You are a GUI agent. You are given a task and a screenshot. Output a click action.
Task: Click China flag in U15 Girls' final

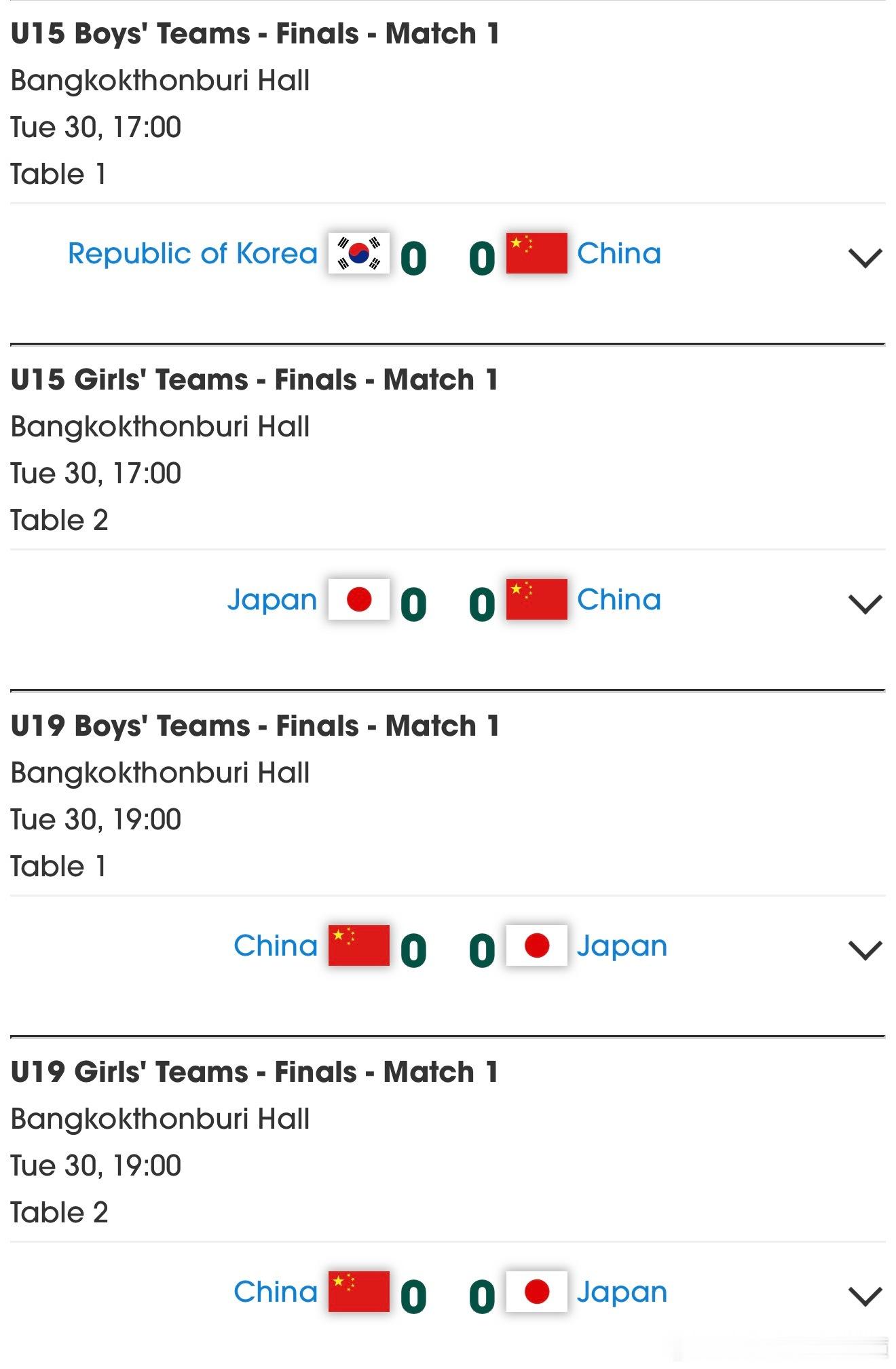(x=536, y=599)
